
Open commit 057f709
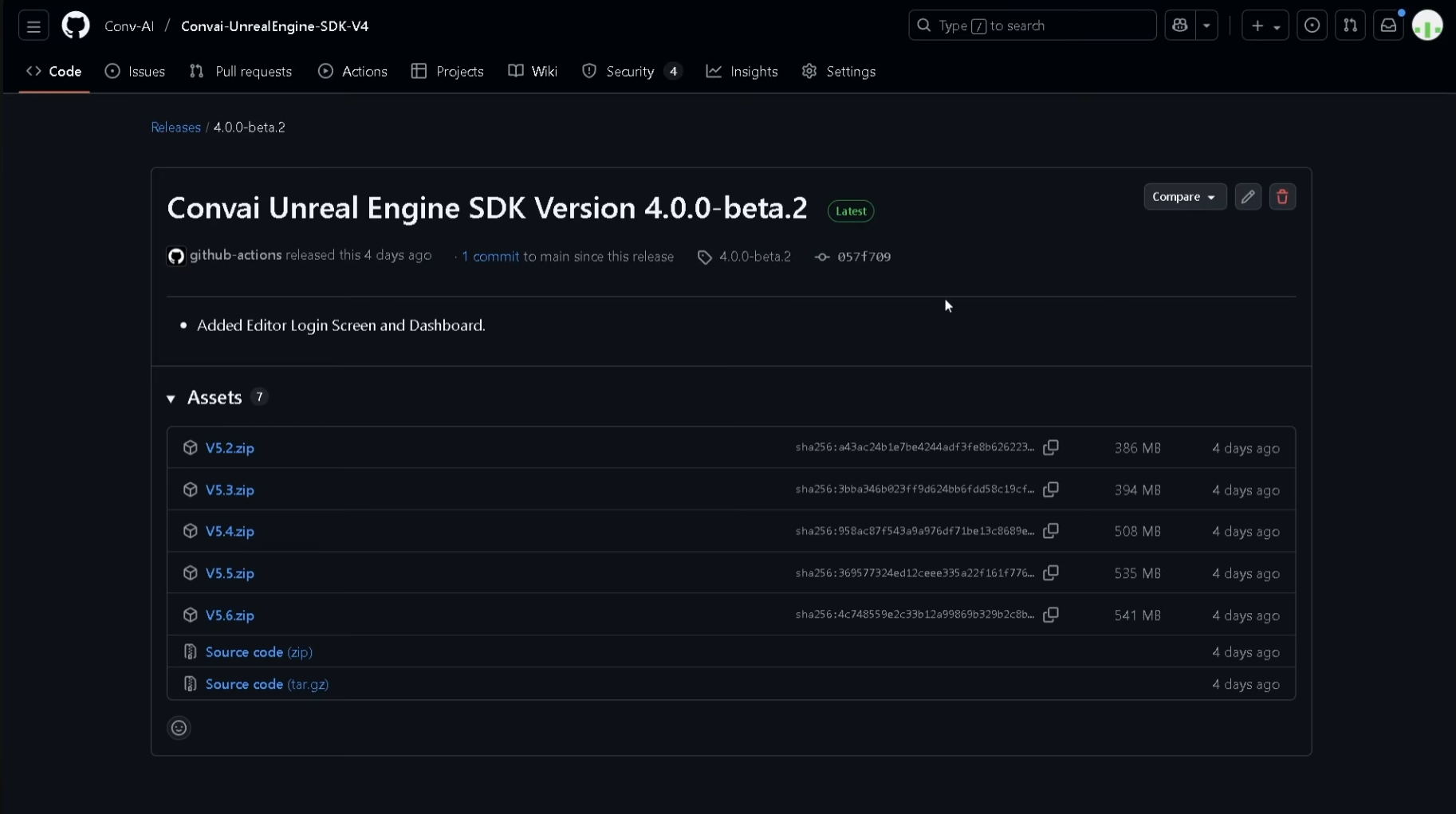(x=864, y=257)
